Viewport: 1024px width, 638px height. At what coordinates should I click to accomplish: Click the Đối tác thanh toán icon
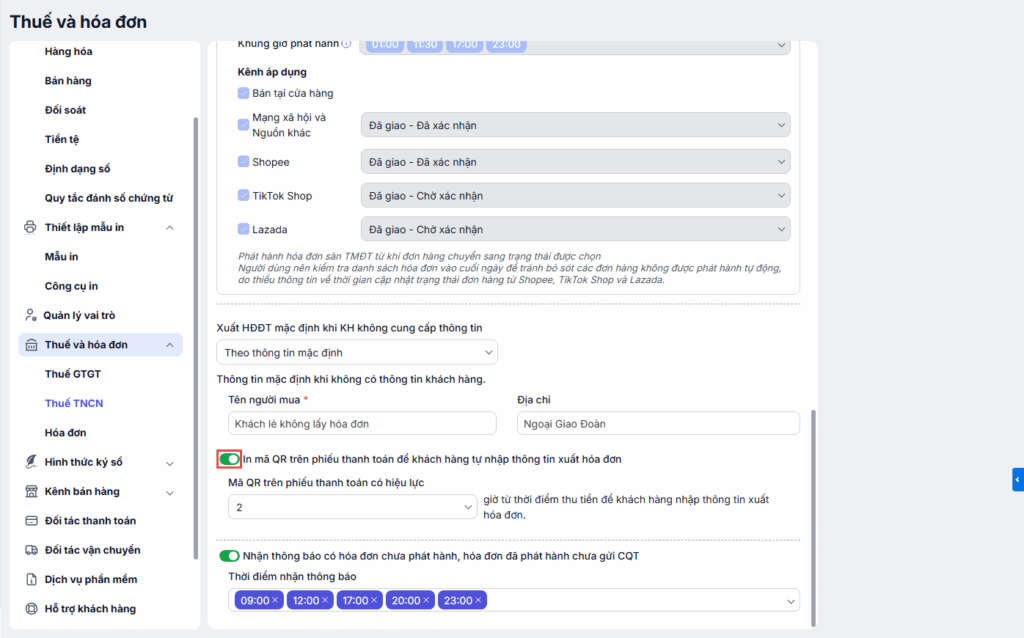point(30,521)
